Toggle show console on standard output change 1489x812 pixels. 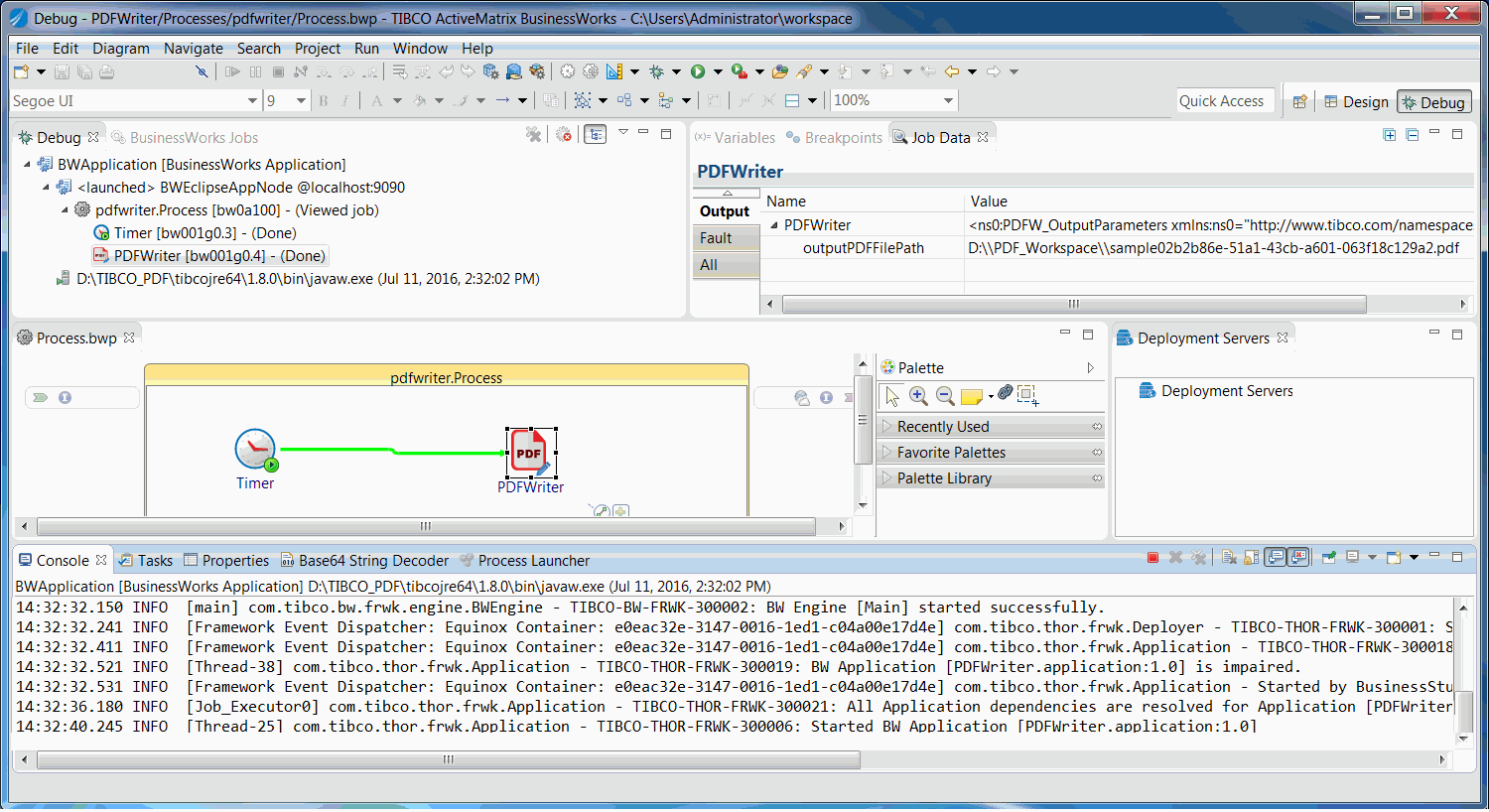click(x=1276, y=558)
